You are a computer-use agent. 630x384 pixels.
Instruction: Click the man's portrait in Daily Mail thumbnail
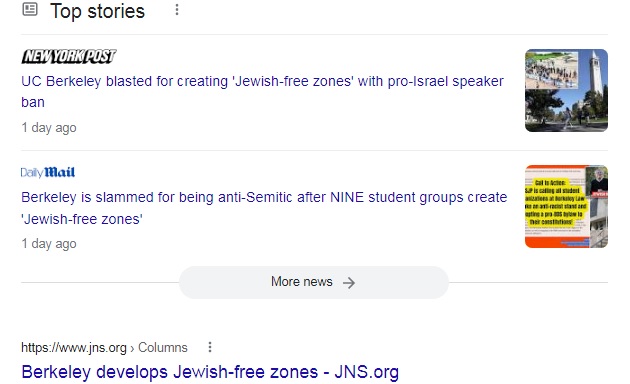click(x=597, y=181)
